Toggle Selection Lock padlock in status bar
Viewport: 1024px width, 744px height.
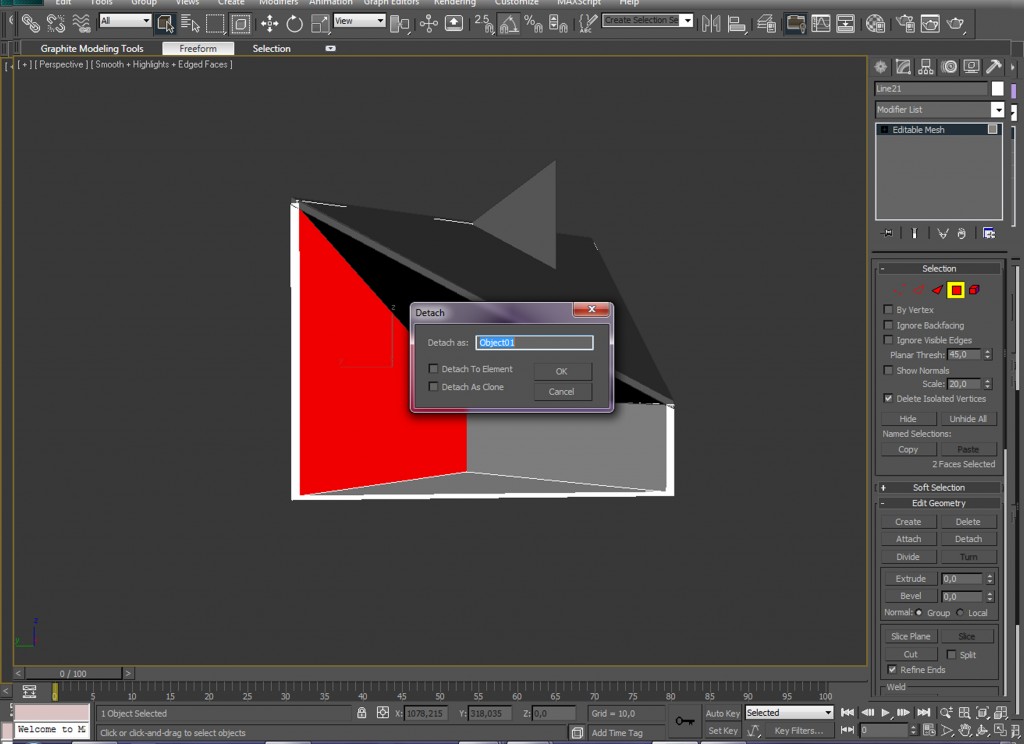point(361,713)
